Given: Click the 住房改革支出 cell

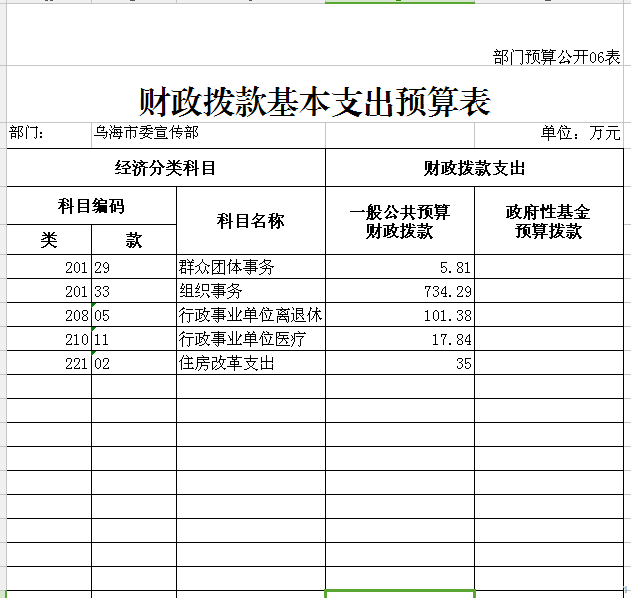Looking at the screenshot, I should 251,363.
